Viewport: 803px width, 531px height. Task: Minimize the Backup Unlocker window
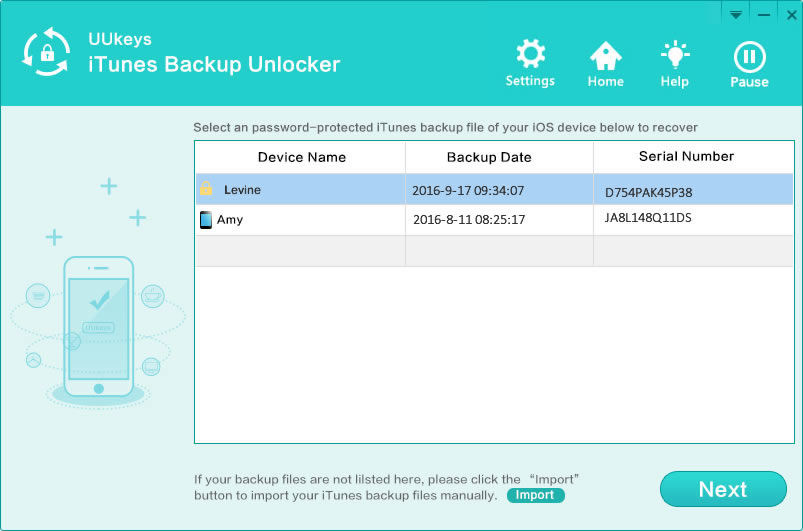coord(763,15)
